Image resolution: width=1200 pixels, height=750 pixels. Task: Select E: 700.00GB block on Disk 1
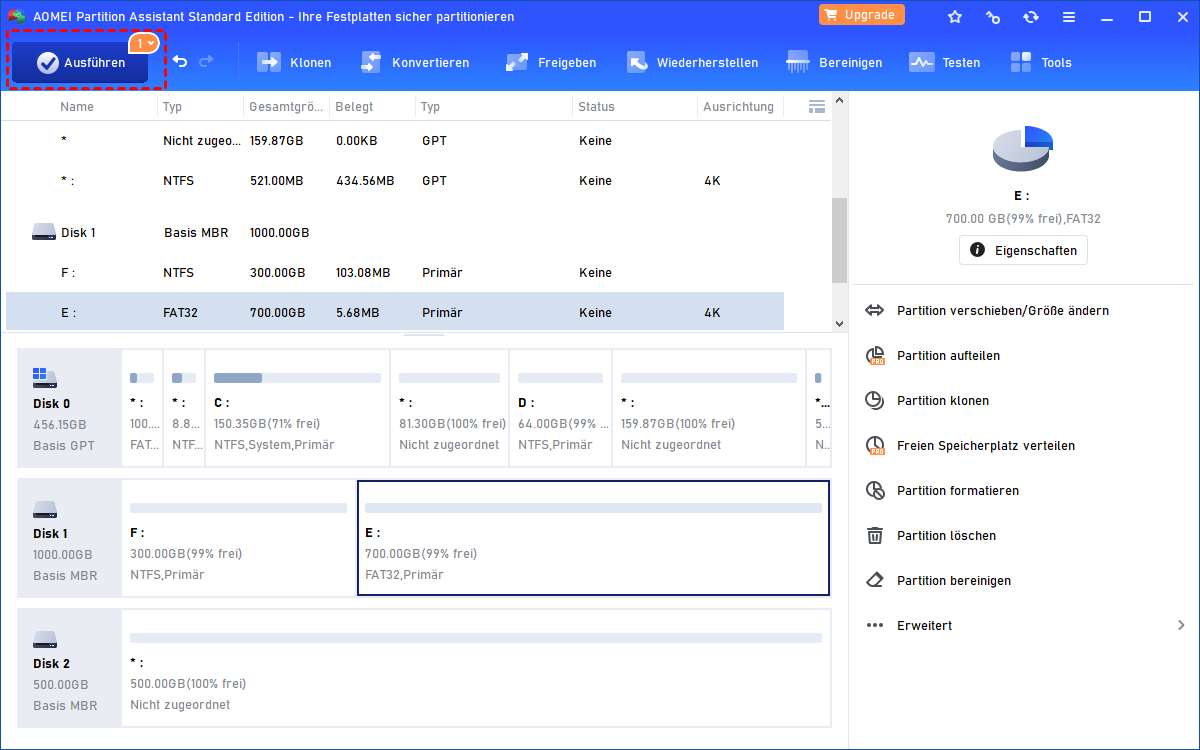pyautogui.click(x=593, y=538)
